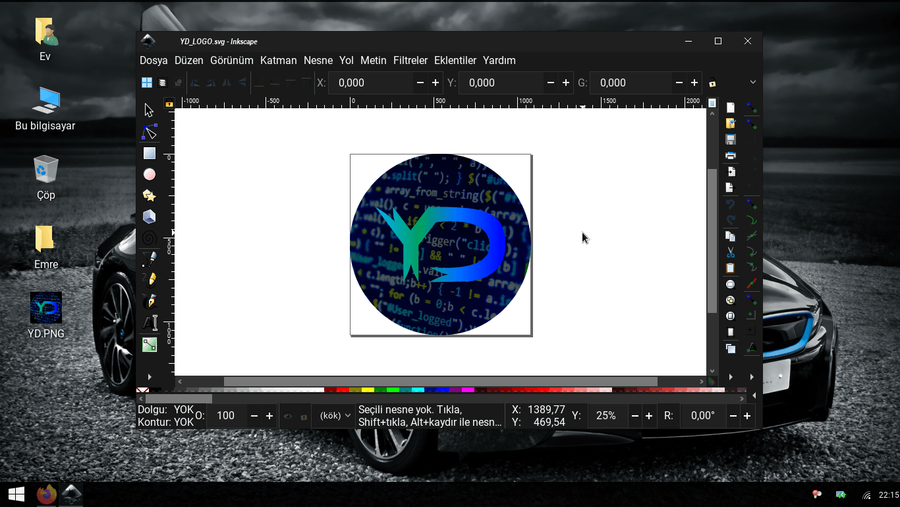900x507 pixels.
Task: Open the Düzen menu
Action: (x=189, y=60)
